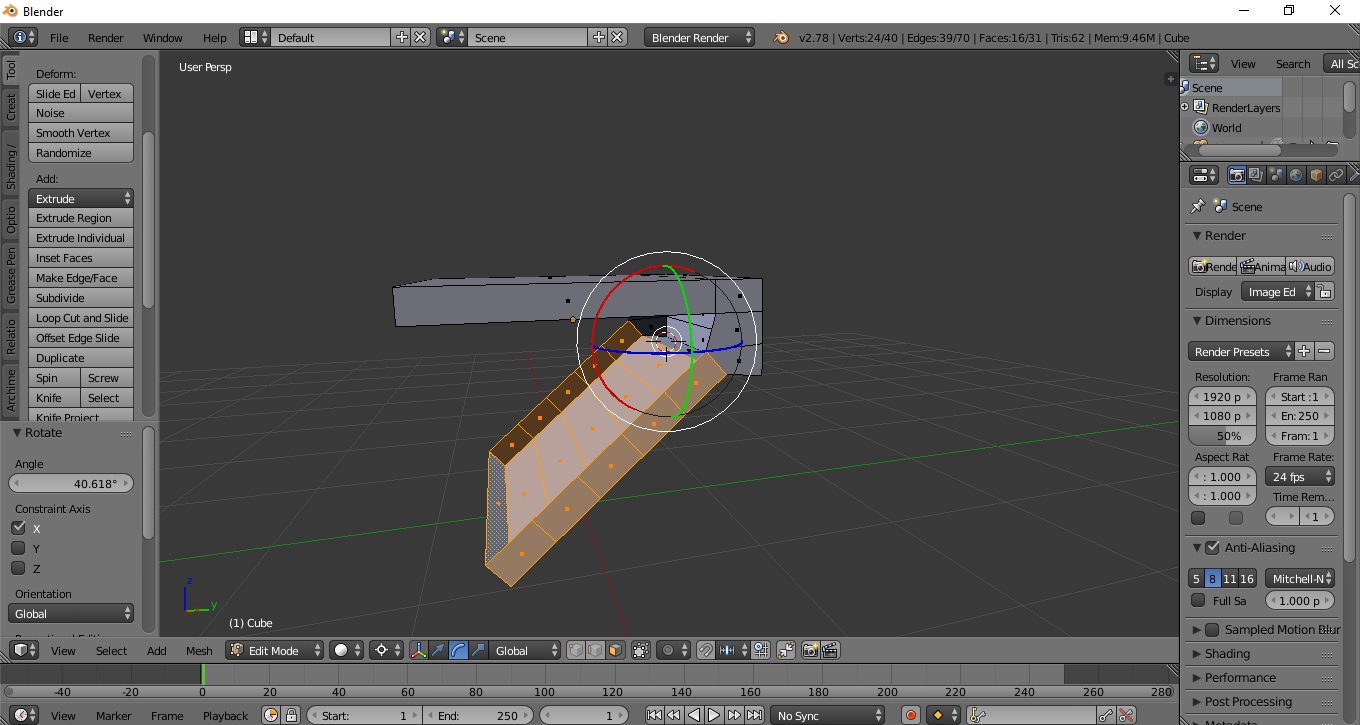The image size is (1360, 725).
Task: Open the 3D view editor type selector
Action: pyautogui.click(x=23, y=650)
